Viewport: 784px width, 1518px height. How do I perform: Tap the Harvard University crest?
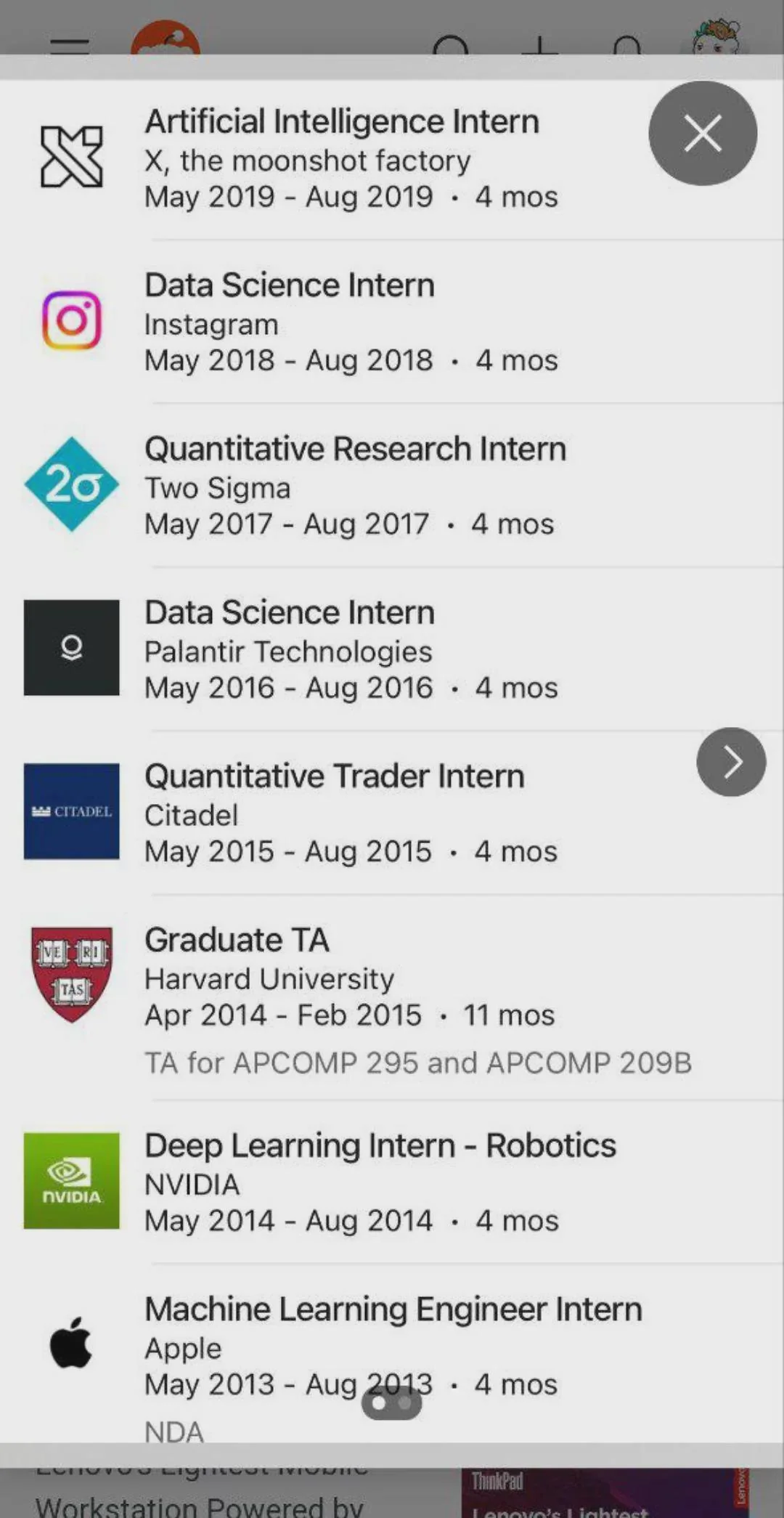[x=71, y=974]
